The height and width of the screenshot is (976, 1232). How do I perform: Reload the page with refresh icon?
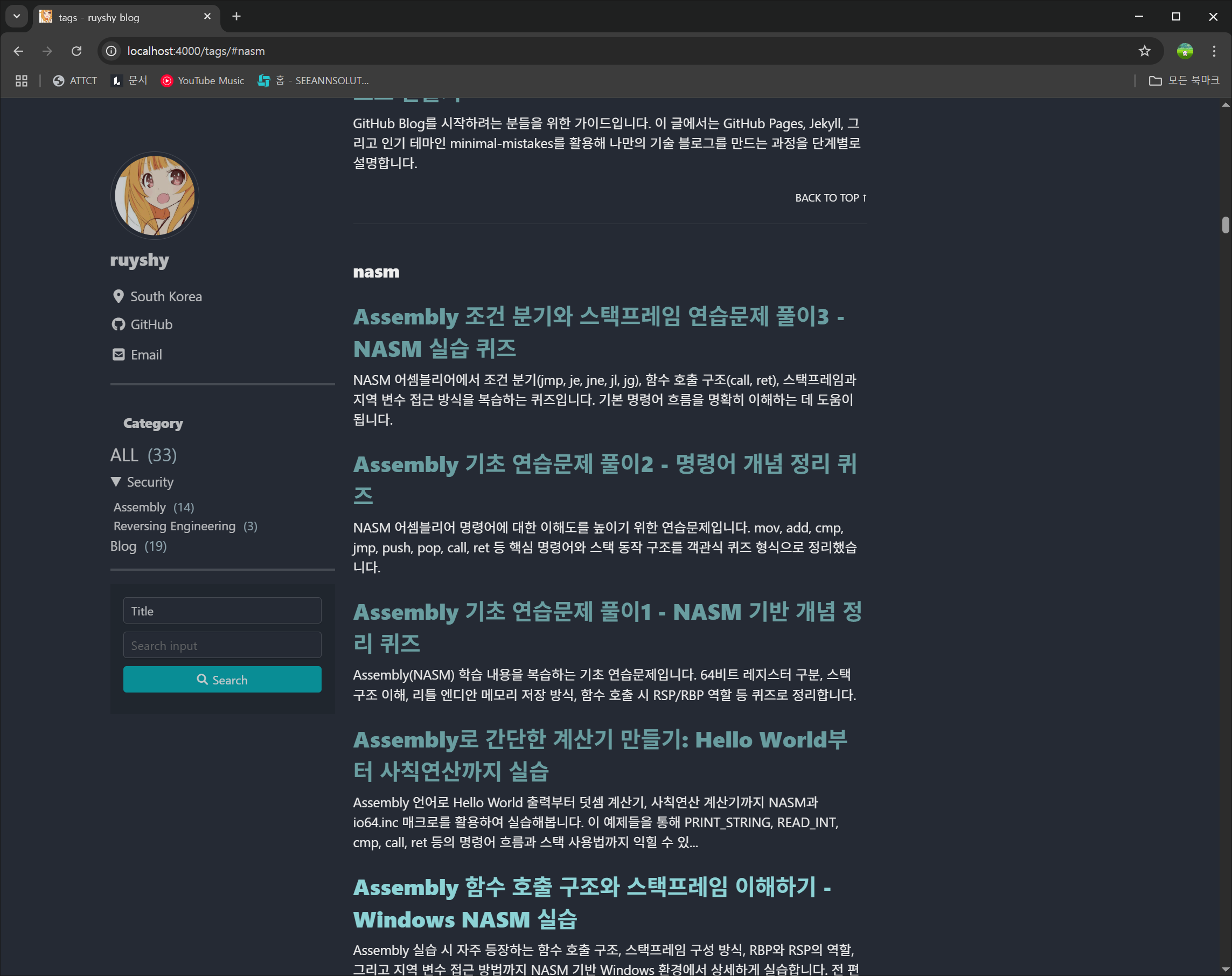76,51
